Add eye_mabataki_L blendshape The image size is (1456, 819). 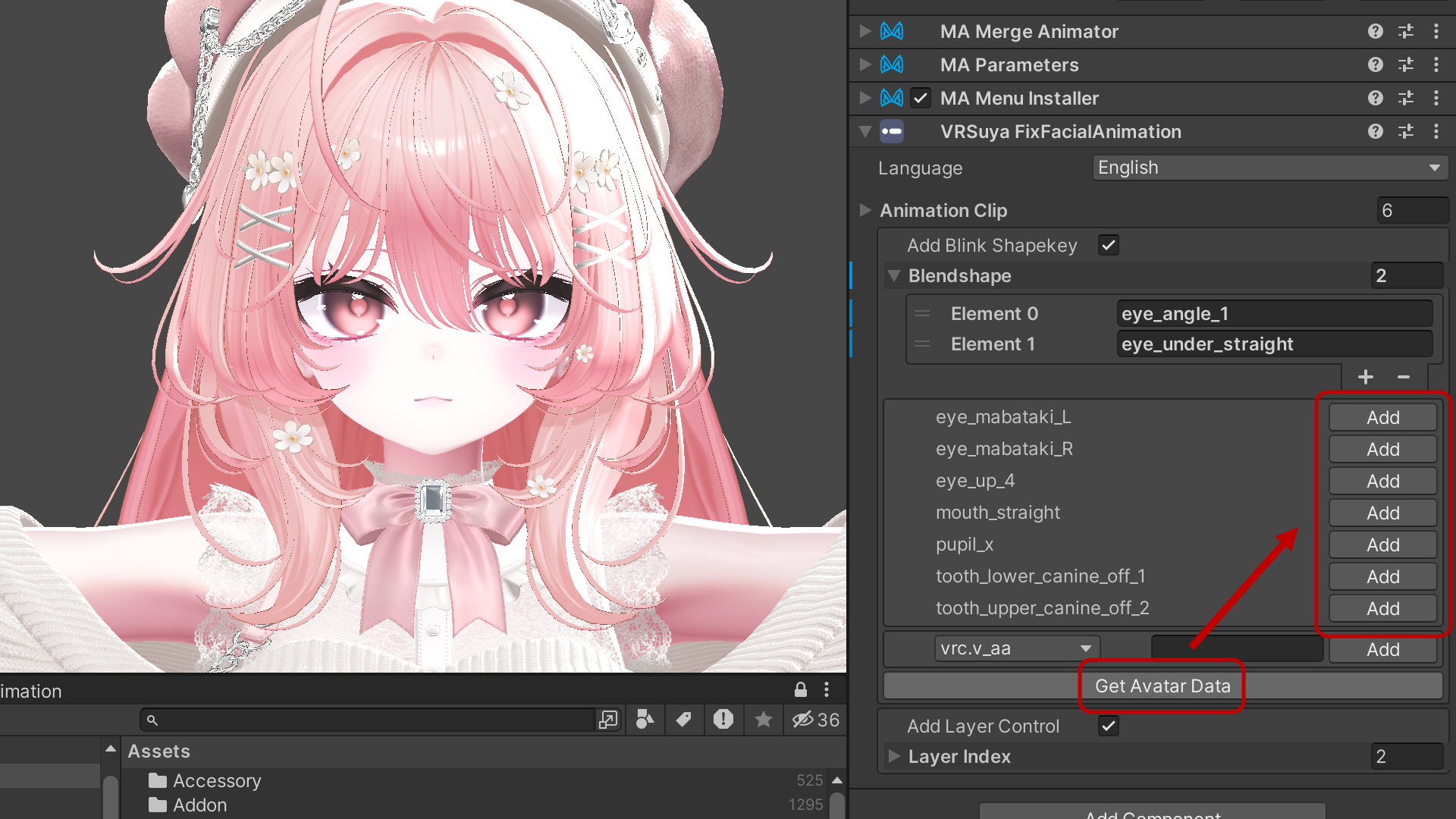pyautogui.click(x=1383, y=417)
